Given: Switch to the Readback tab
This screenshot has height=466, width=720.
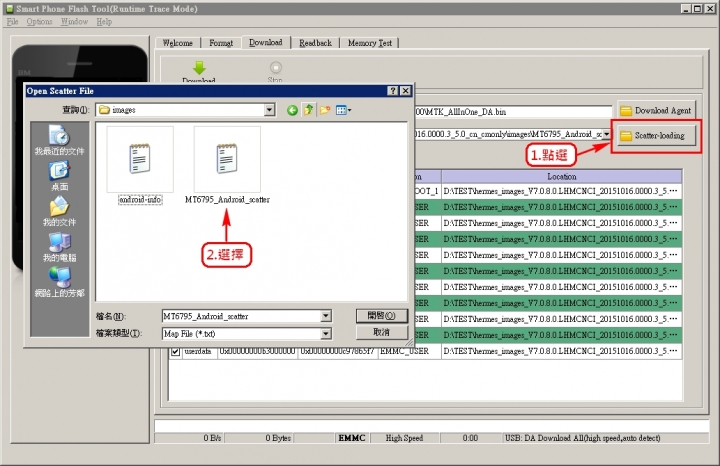Looking at the screenshot, I should click(315, 43).
